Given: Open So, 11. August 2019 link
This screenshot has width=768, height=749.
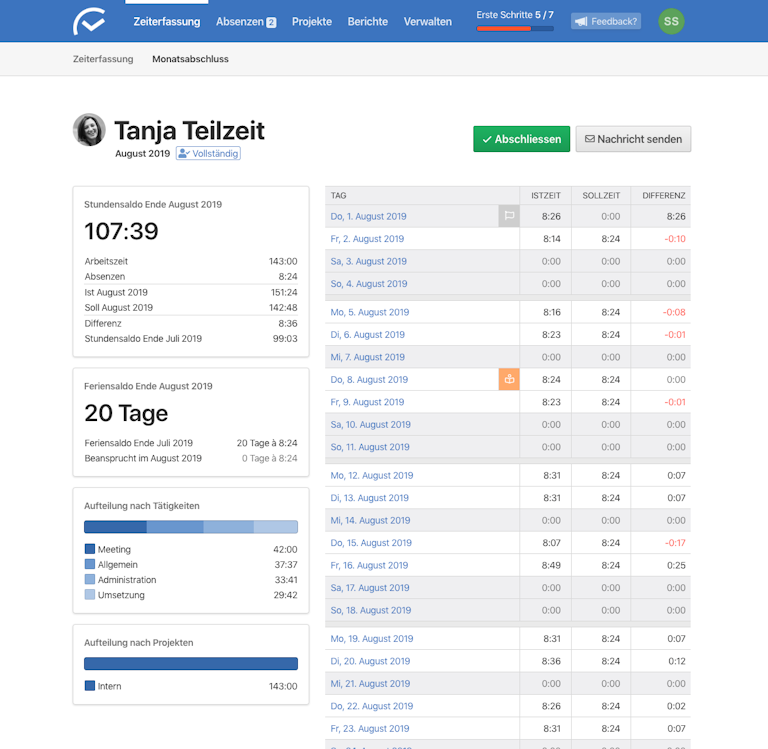Looking at the screenshot, I should pos(370,447).
